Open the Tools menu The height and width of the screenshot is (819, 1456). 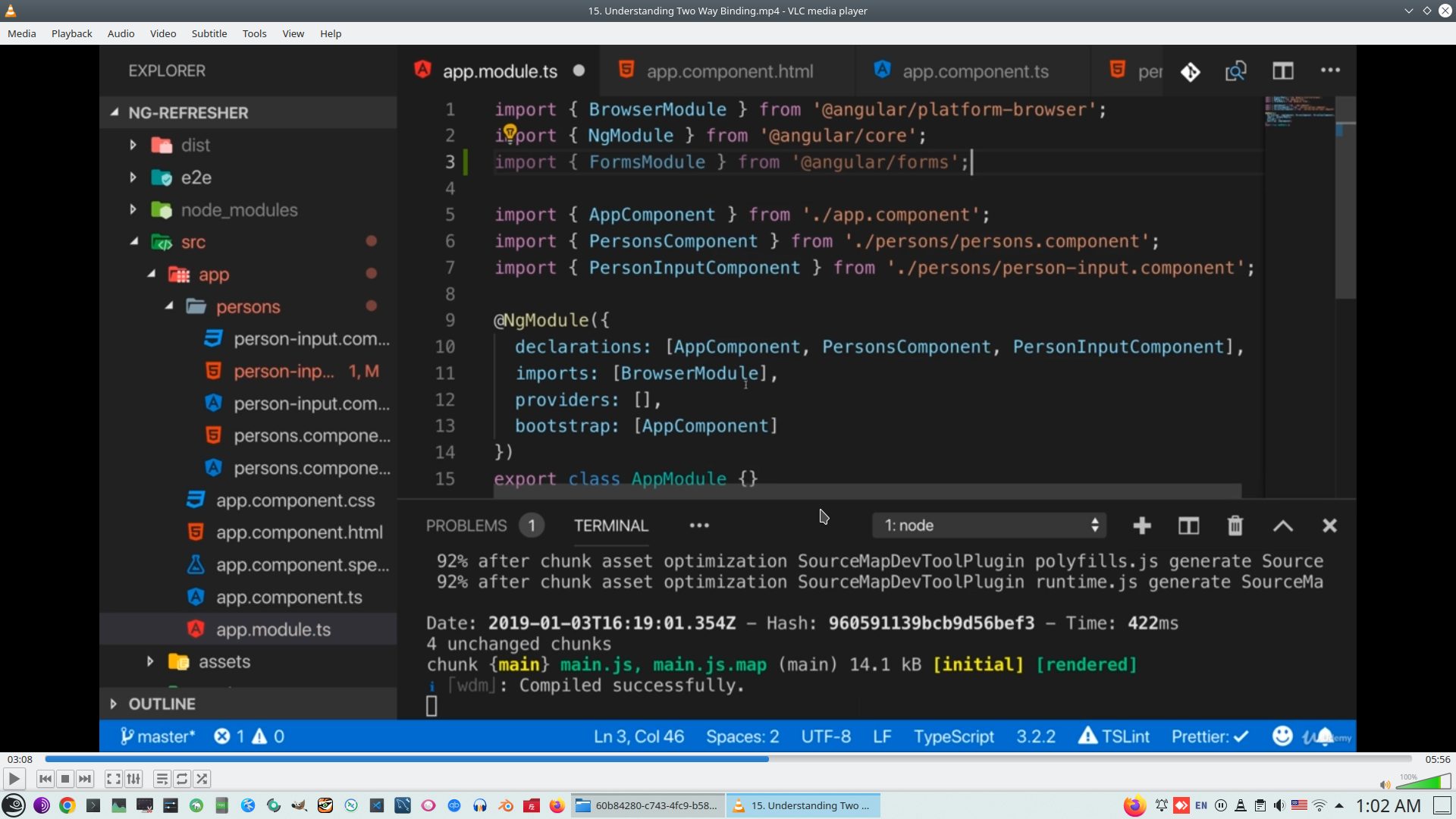(254, 33)
